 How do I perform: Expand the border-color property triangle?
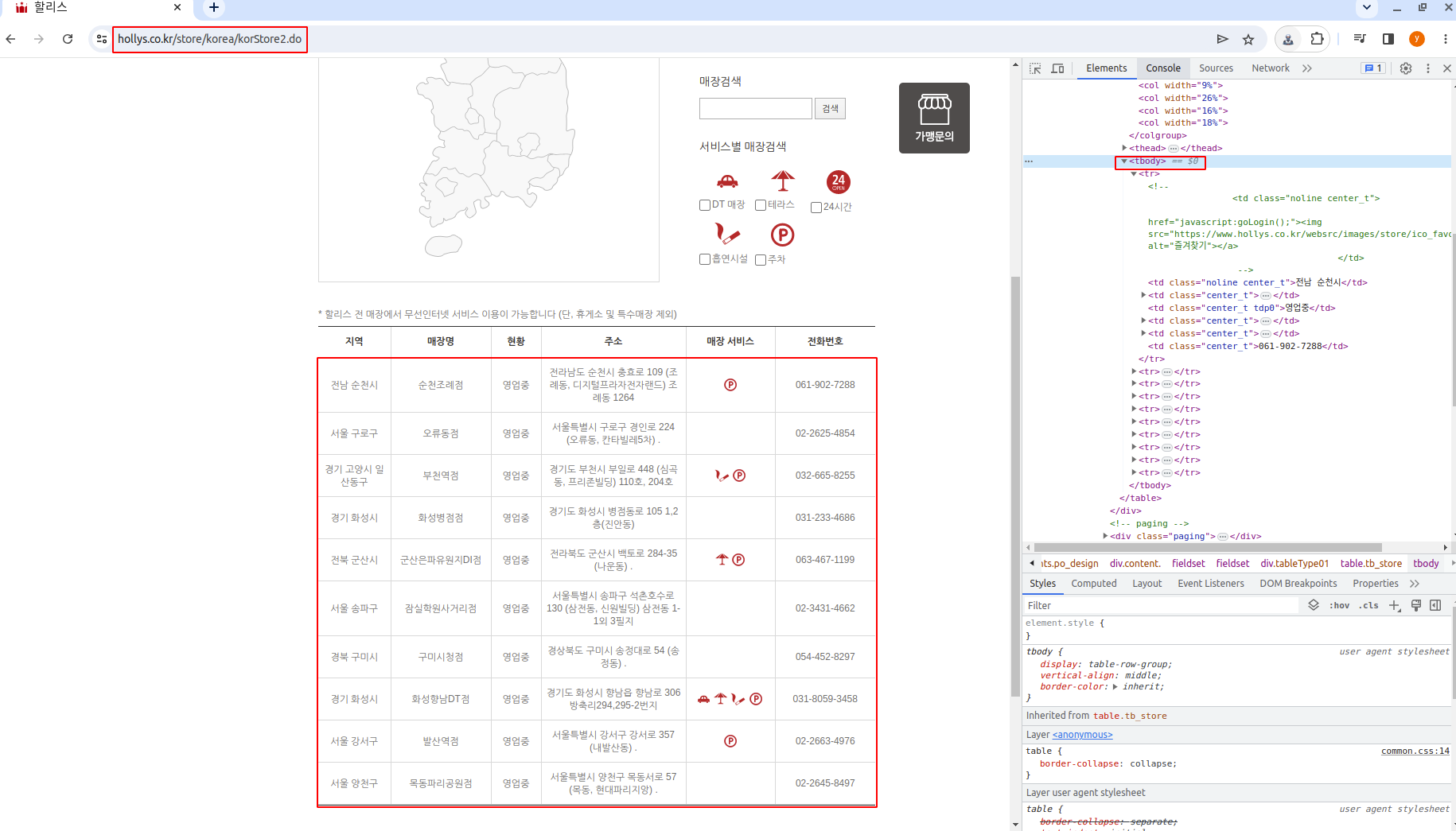[1115, 686]
